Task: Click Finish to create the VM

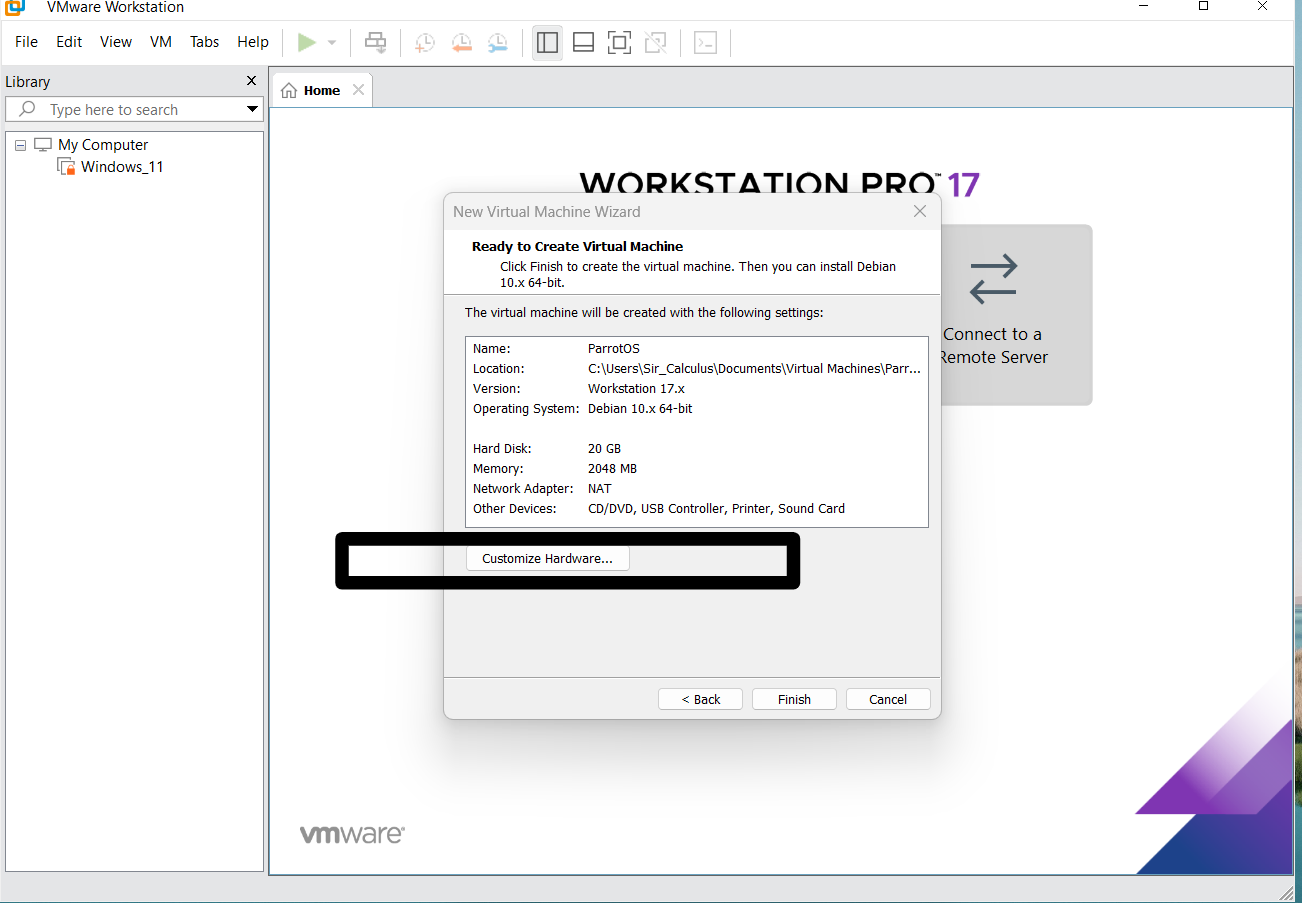Action: tap(794, 699)
